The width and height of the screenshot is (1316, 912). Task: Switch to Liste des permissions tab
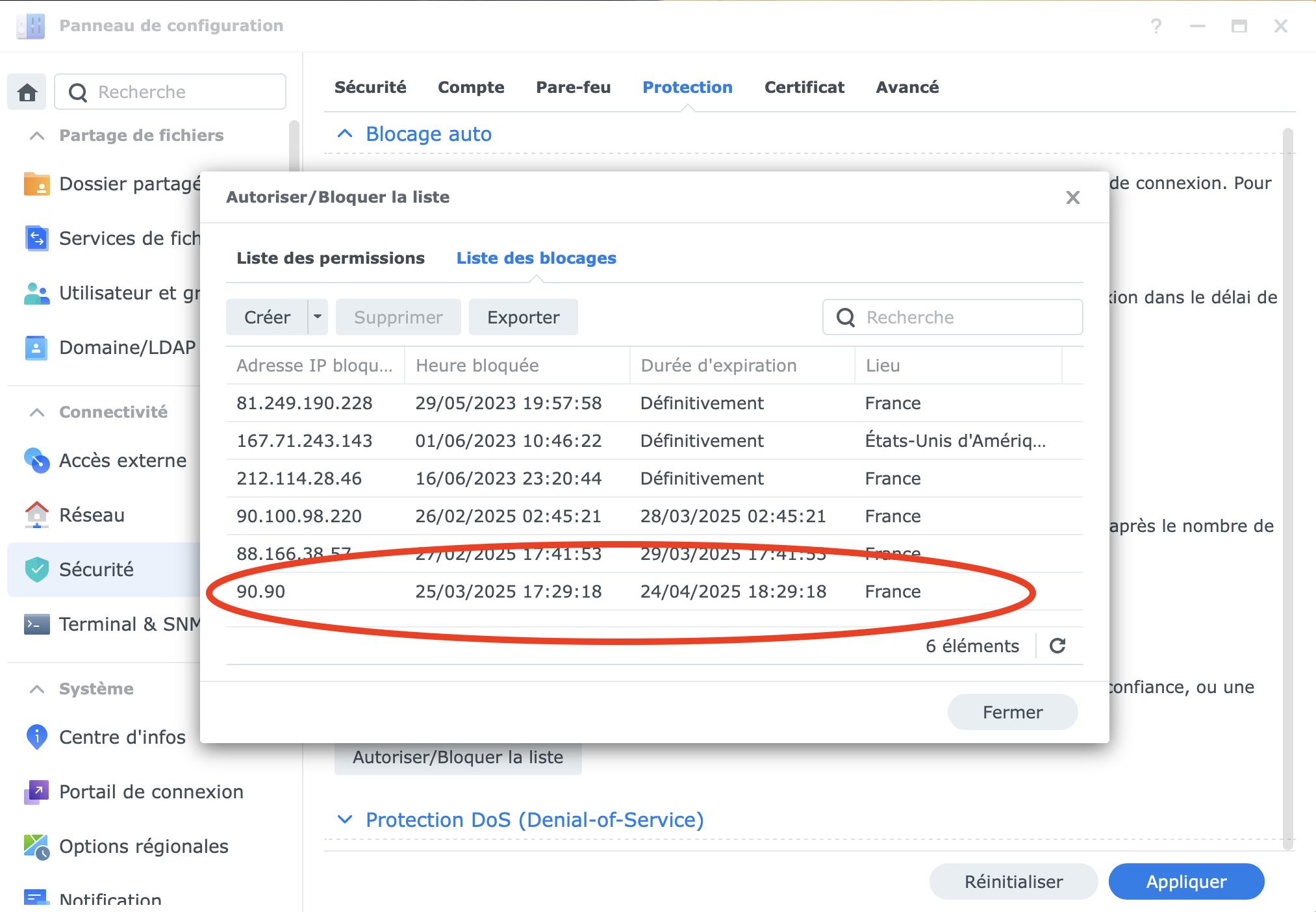pyautogui.click(x=330, y=258)
